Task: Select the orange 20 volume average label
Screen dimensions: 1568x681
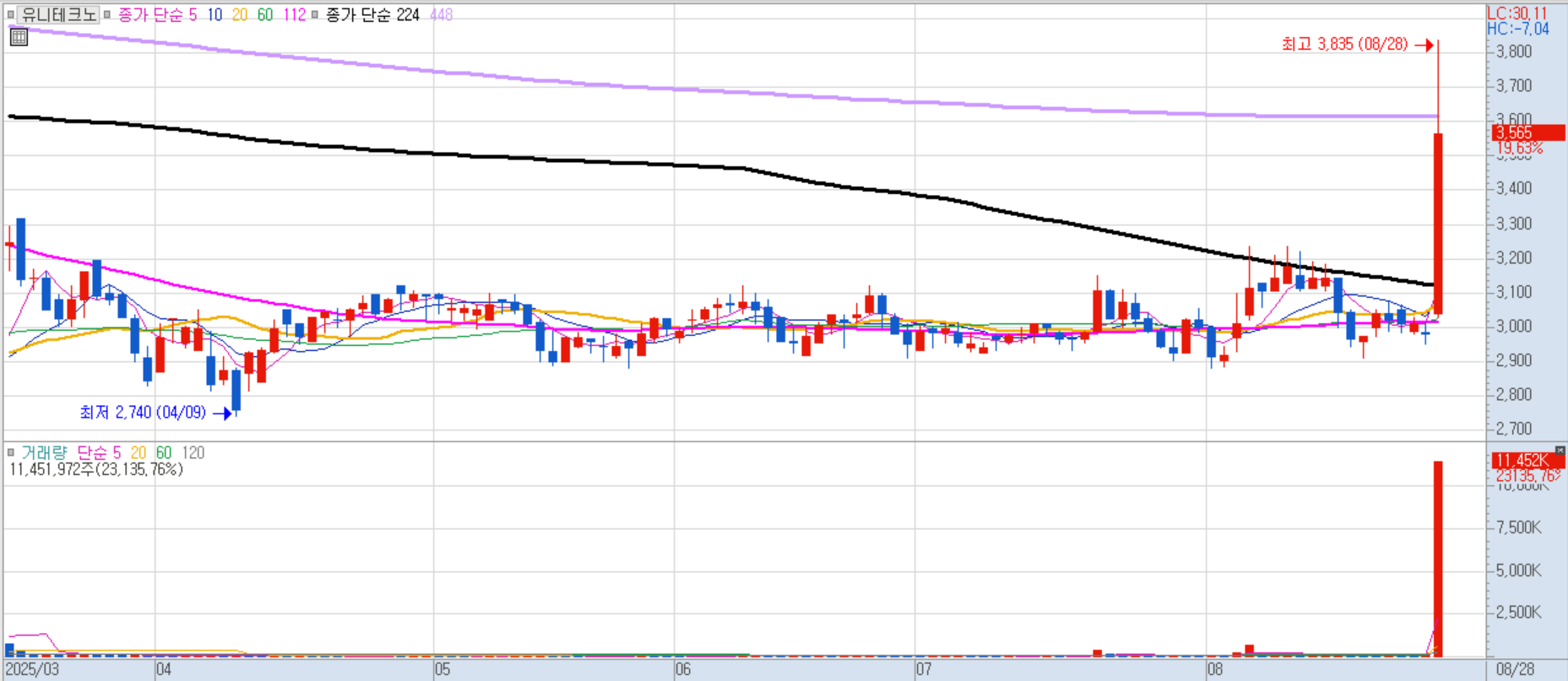Action: point(138,452)
